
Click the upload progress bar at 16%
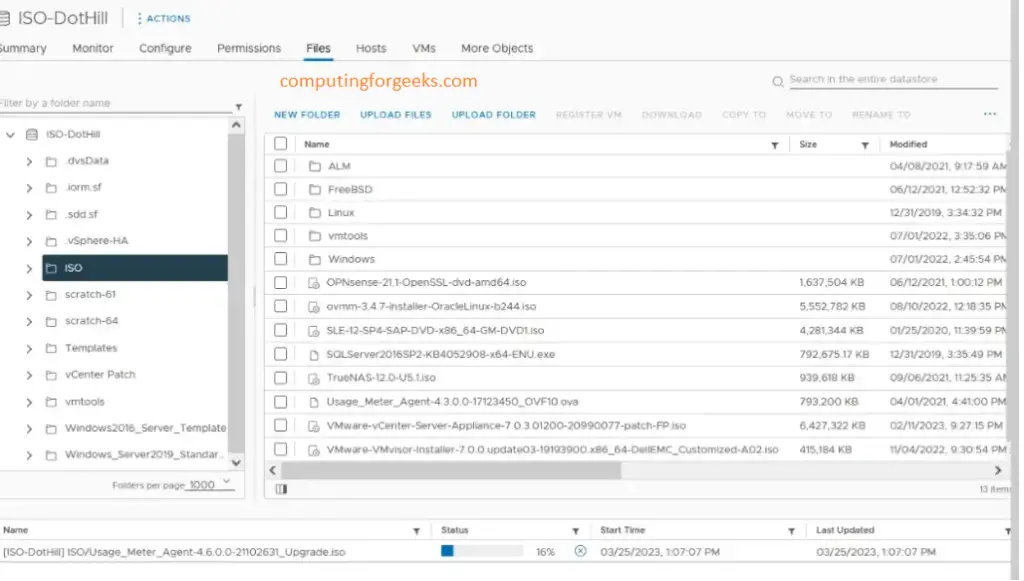click(x=482, y=551)
